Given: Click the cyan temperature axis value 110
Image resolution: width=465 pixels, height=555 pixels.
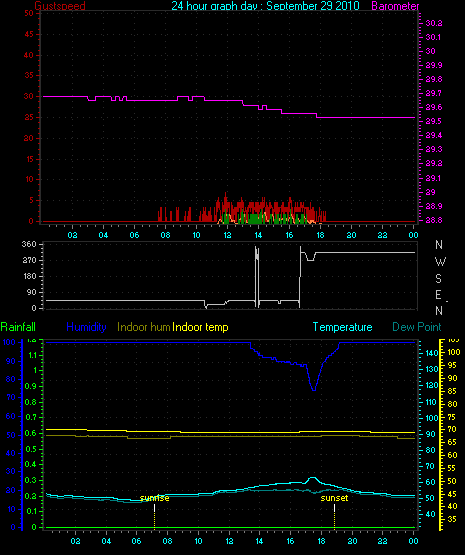Looking at the screenshot, I should 431,402.
